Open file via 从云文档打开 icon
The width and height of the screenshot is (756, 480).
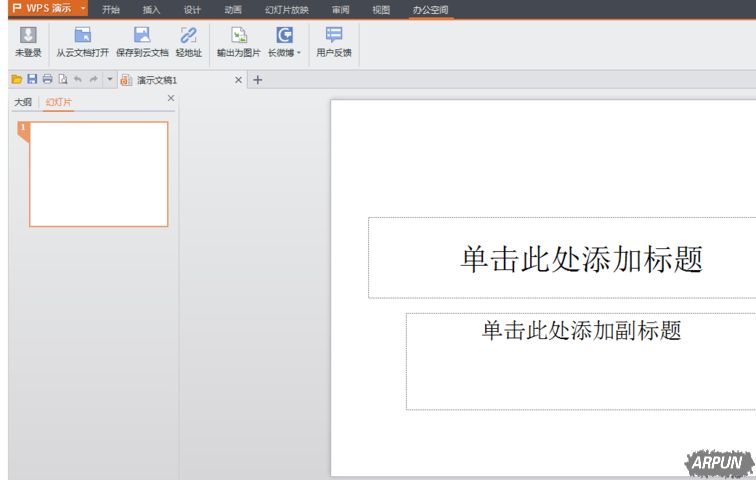[x=82, y=36]
